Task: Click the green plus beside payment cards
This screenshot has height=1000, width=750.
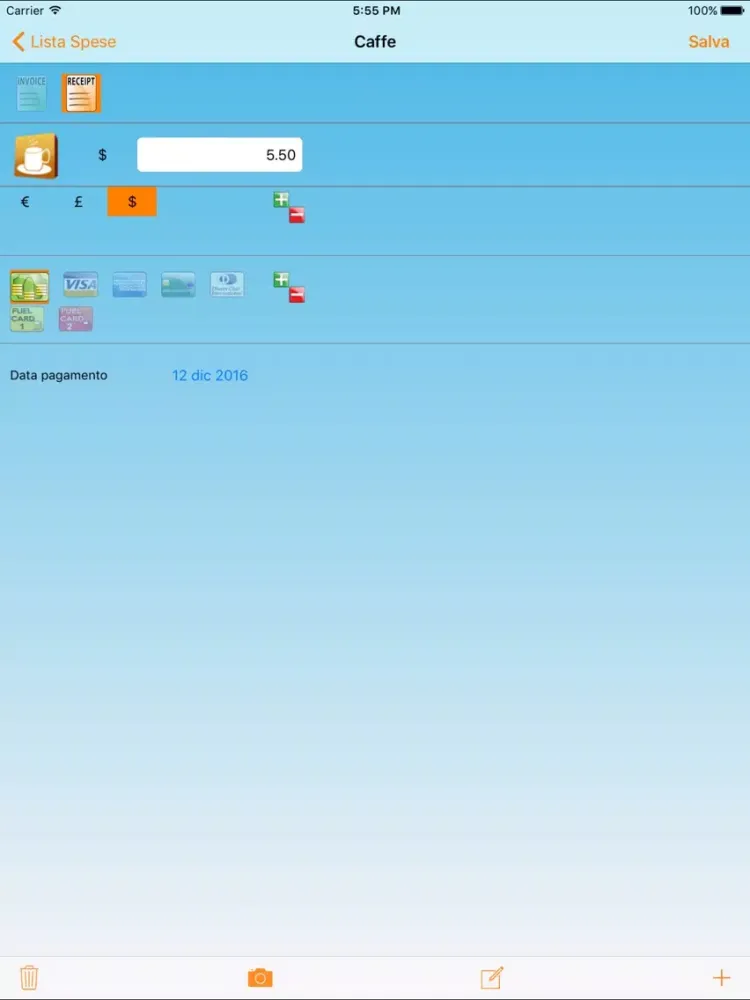Action: click(x=281, y=279)
